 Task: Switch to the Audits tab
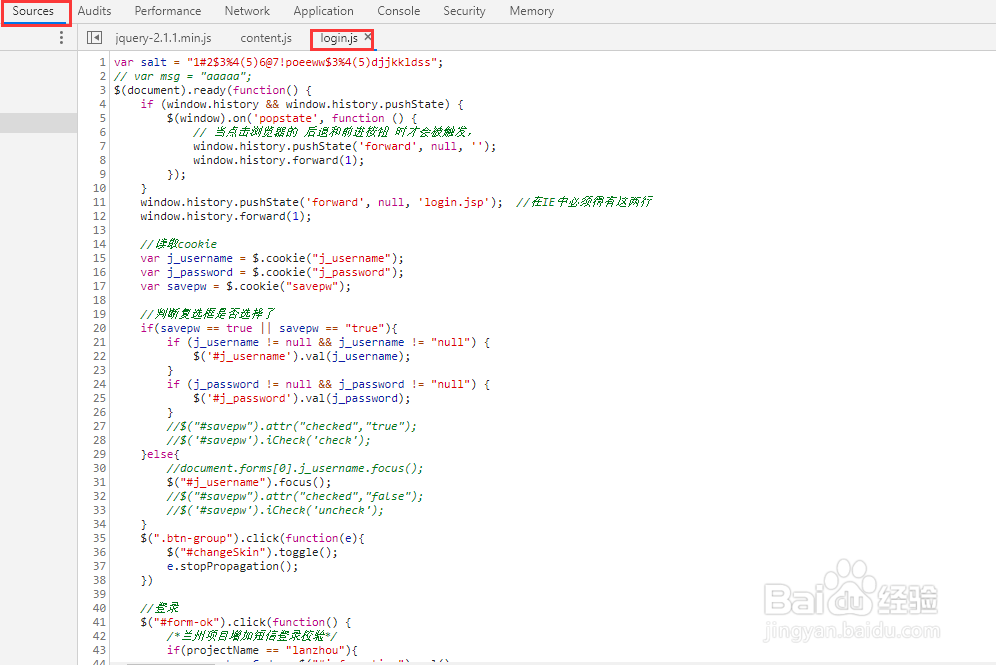(94, 11)
